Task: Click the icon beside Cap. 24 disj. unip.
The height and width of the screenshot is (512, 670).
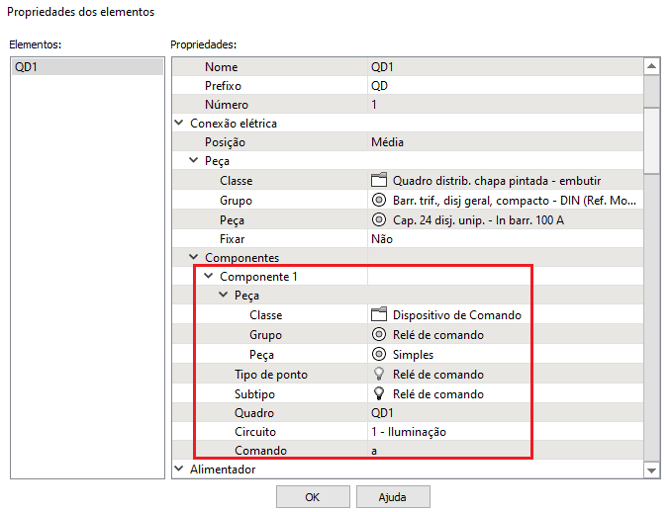Action: [x=378, y=220]
